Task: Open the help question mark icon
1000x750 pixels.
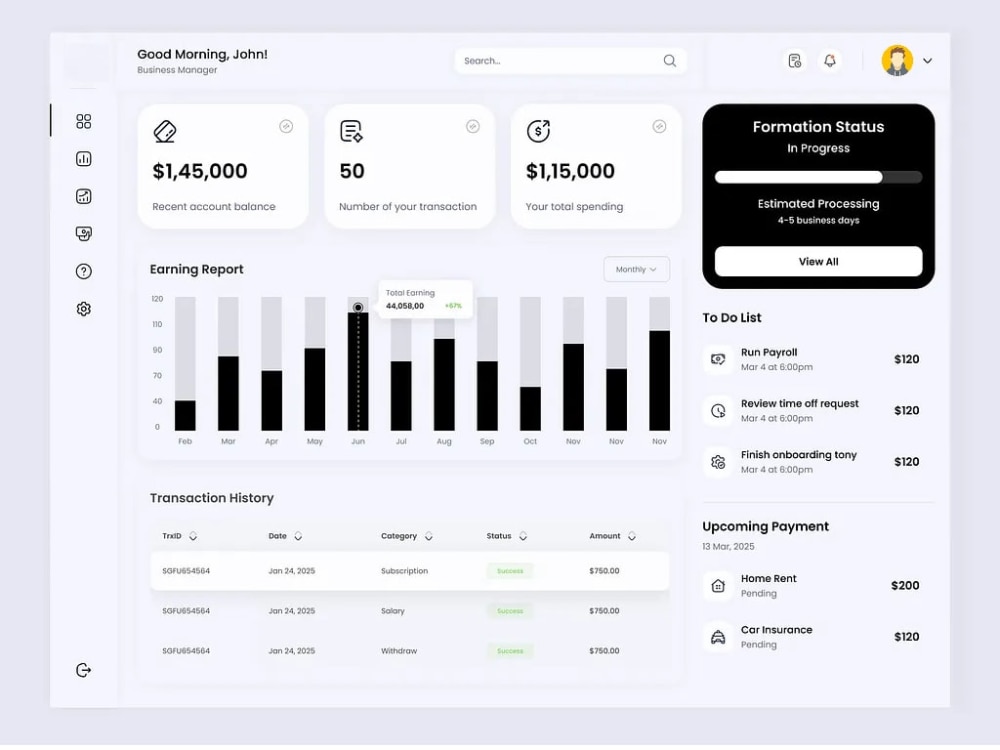Action: click(x=84, y=271)
